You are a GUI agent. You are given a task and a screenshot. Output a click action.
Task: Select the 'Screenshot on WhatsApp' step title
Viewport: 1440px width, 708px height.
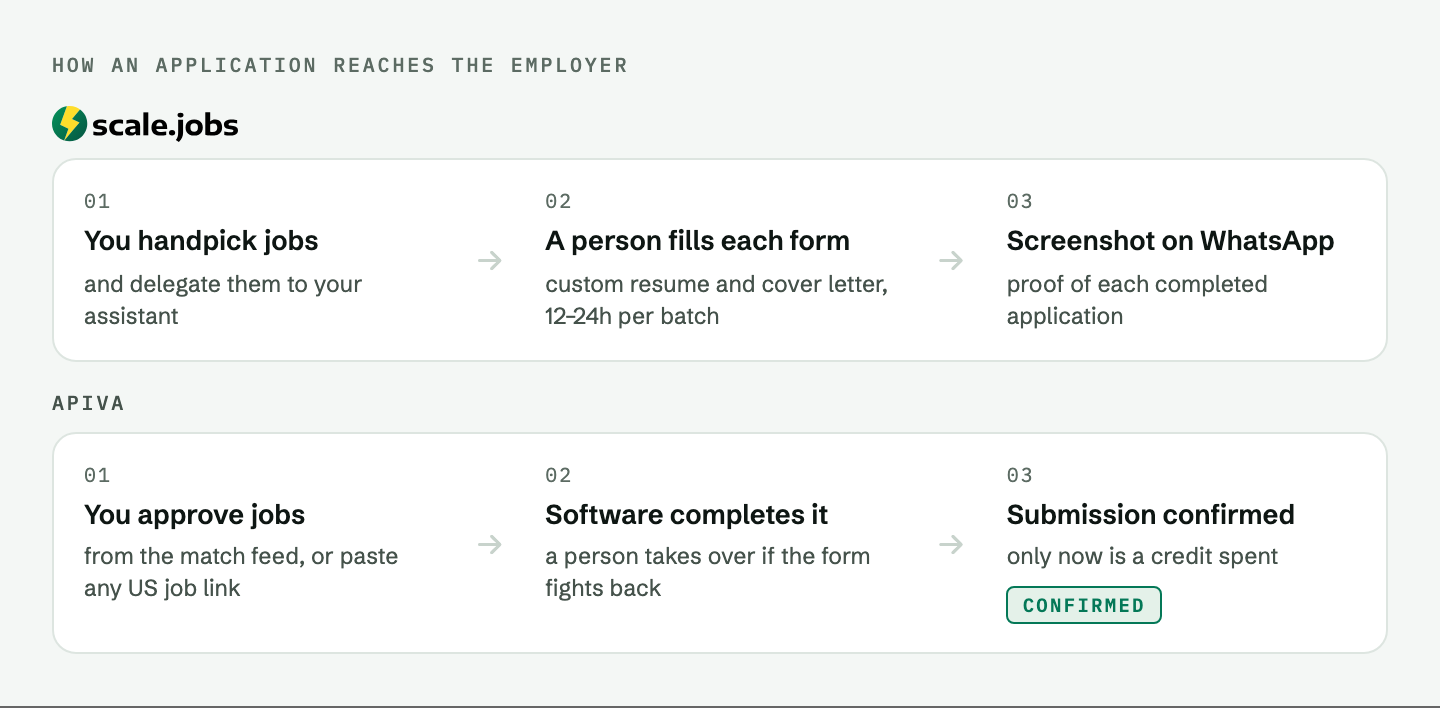[1170, 241]
